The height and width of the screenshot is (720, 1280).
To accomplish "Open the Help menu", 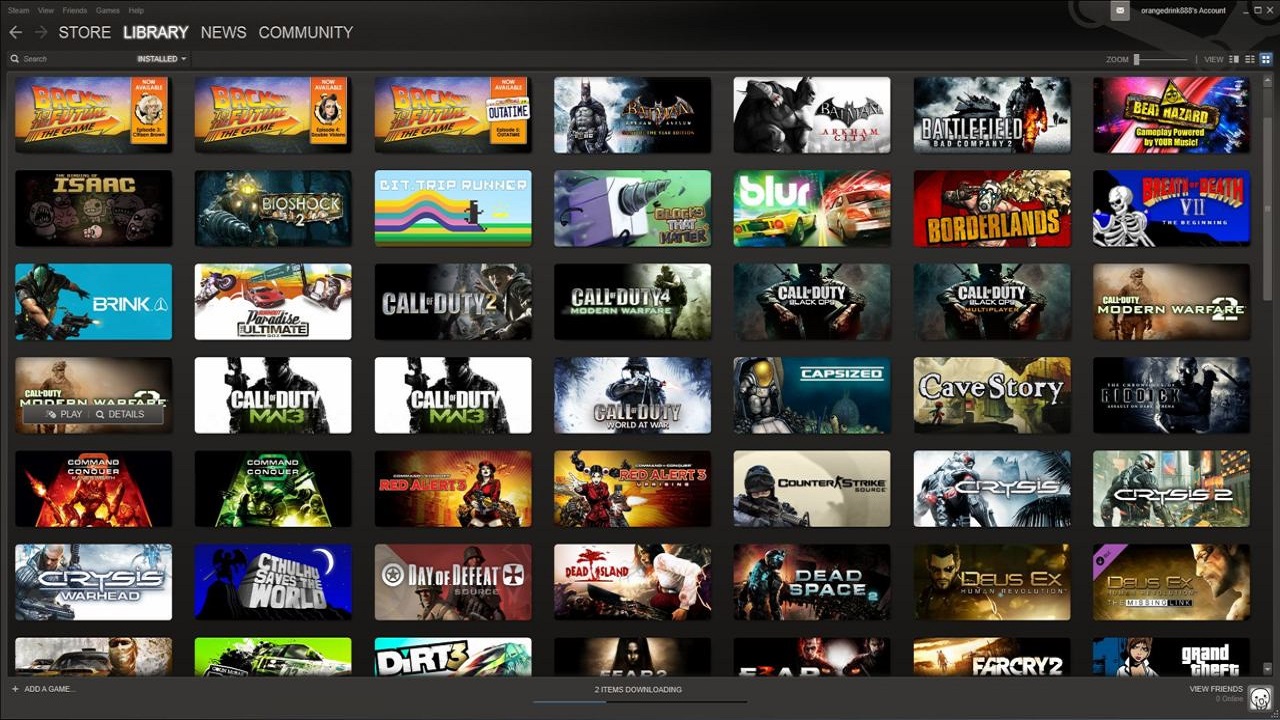I will tap(136, 10).
